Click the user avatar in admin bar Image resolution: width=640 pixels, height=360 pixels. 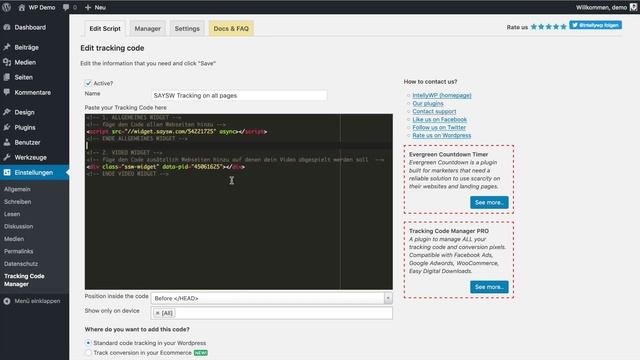tap(633, 7)
